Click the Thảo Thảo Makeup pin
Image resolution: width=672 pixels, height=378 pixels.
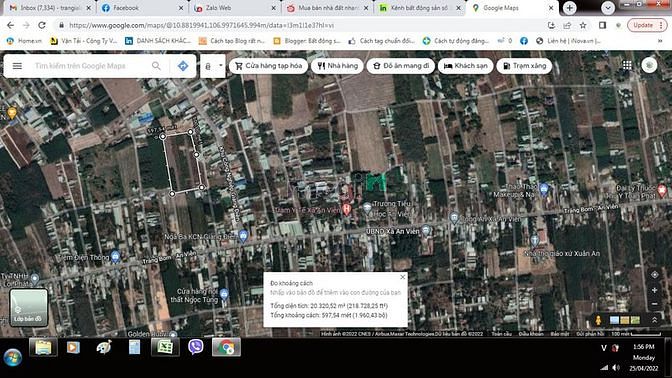point(544,189)
